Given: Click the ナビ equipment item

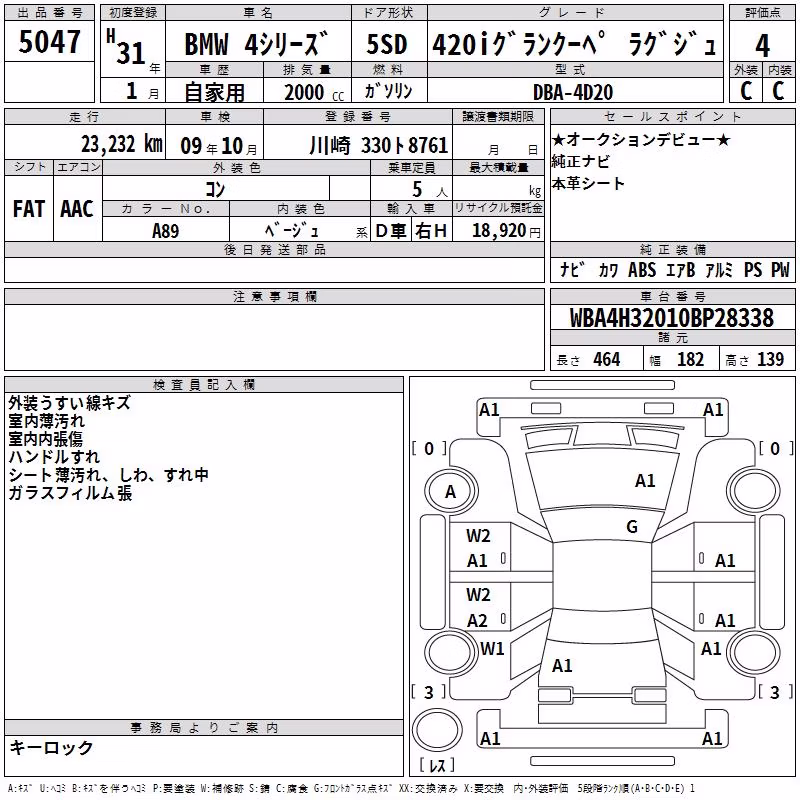Looking at the screenshot, I should 572,270.
